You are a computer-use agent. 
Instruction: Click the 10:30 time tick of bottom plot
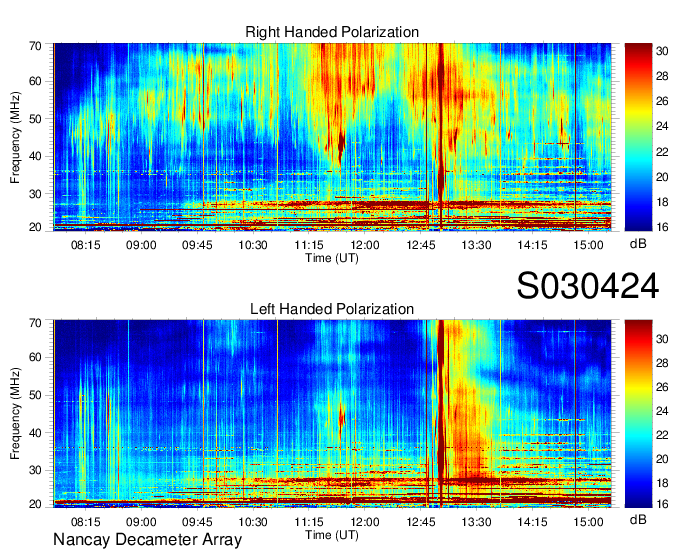(253, 522)
